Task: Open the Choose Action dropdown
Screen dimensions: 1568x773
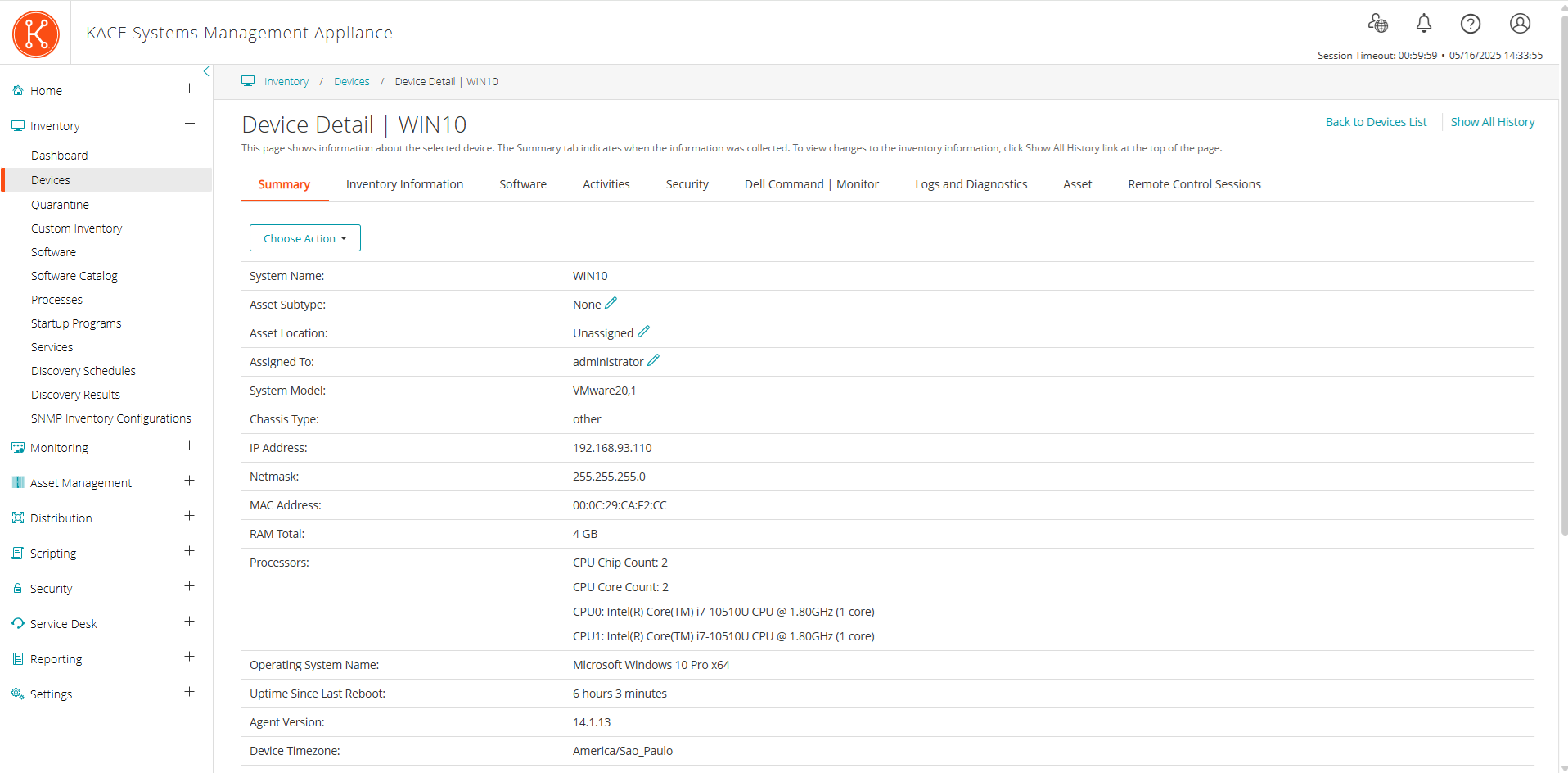Action: pyautogui.click(x=304, y=238)
